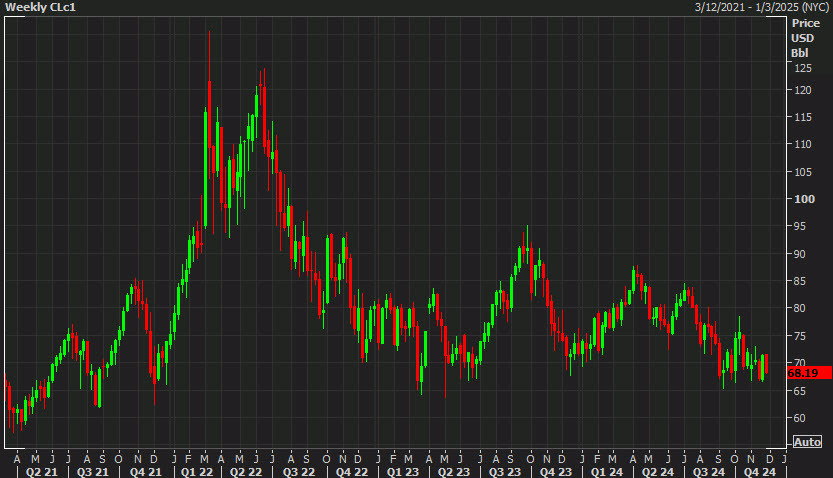This screenshot has height=478, width=833.
Task: Click the Q1 24 quarter label
Action: [607, 472]
